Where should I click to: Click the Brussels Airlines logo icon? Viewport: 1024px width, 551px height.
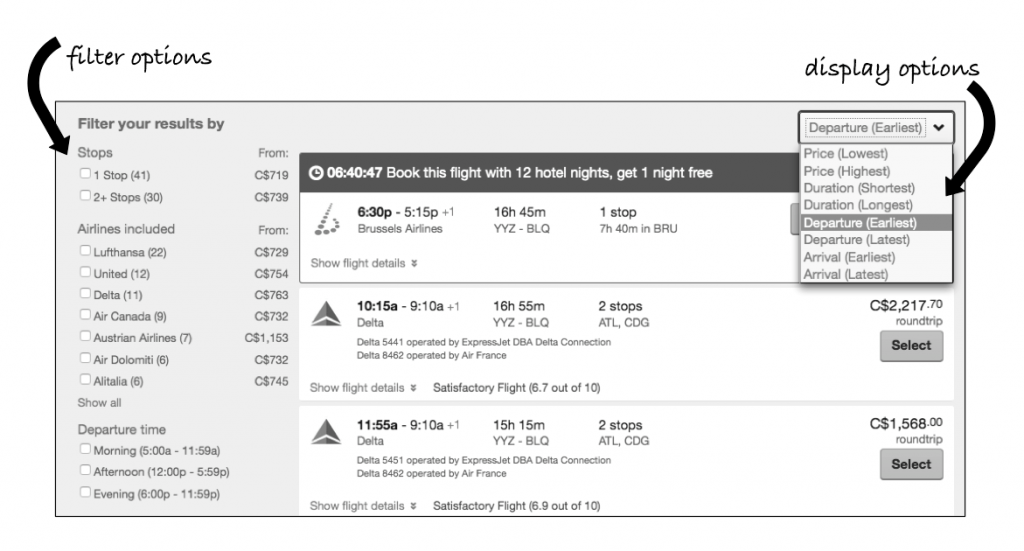[327, 219]
